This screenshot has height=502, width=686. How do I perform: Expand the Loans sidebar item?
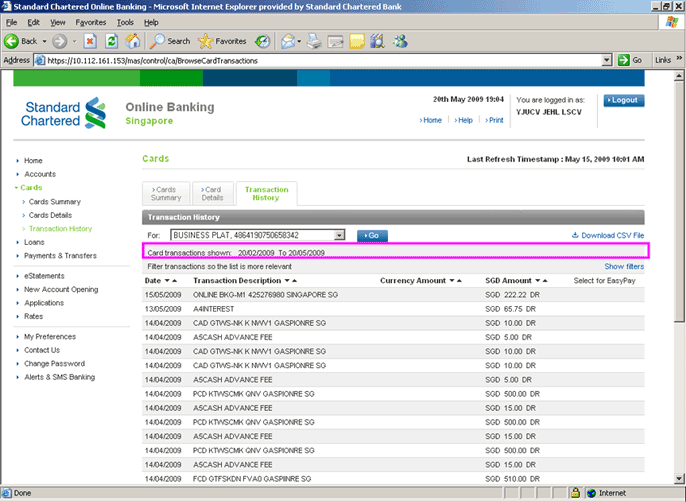click(x=17, y=242)
